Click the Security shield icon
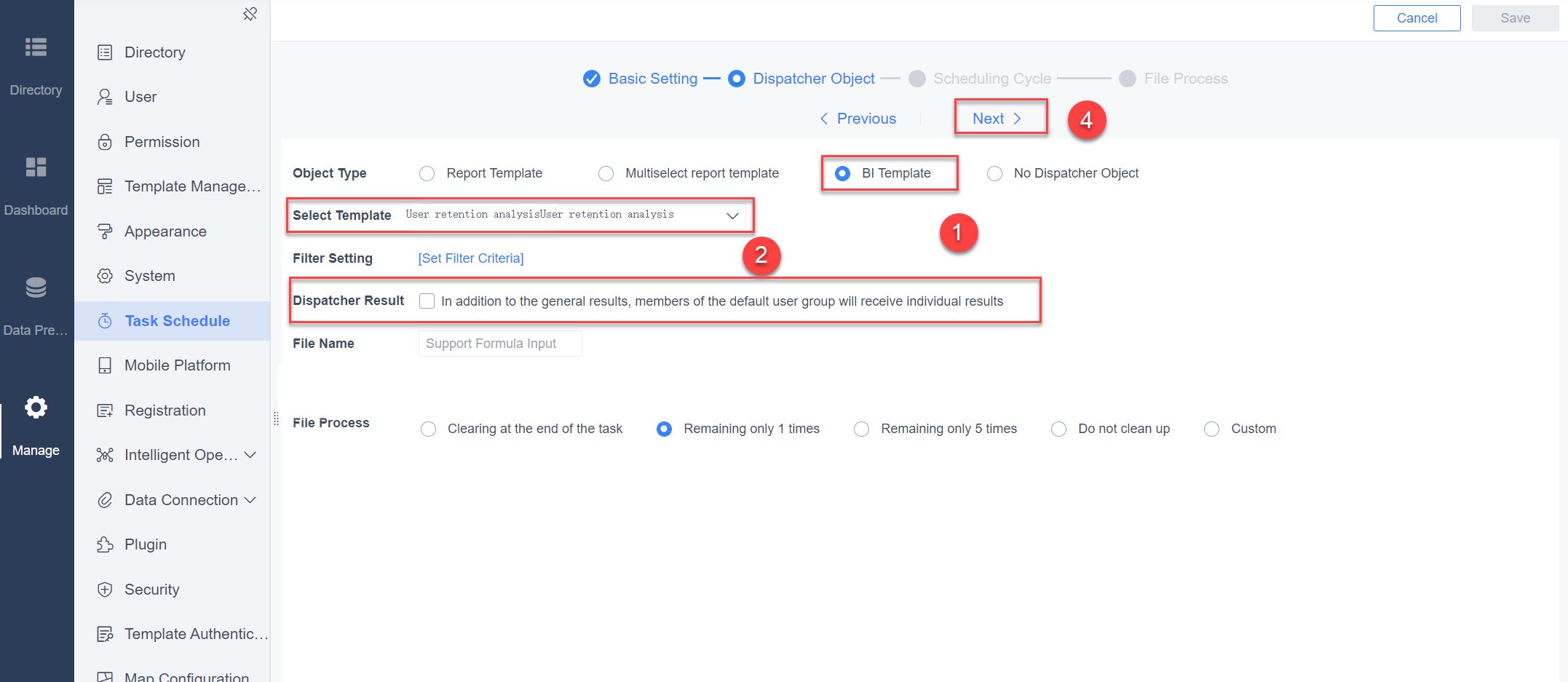Image resolution: width=1568 pixels, height=682 pixels. point(105,590)
